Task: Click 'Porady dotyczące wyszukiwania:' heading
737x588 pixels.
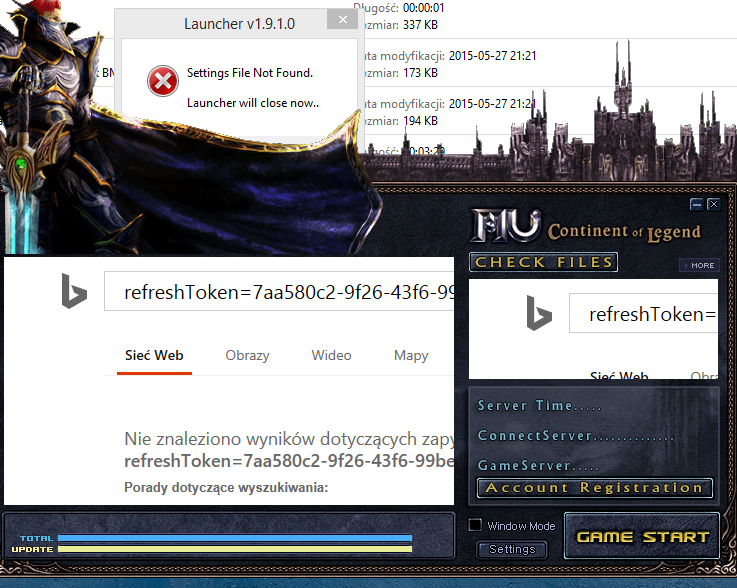Action: (226, 487)
